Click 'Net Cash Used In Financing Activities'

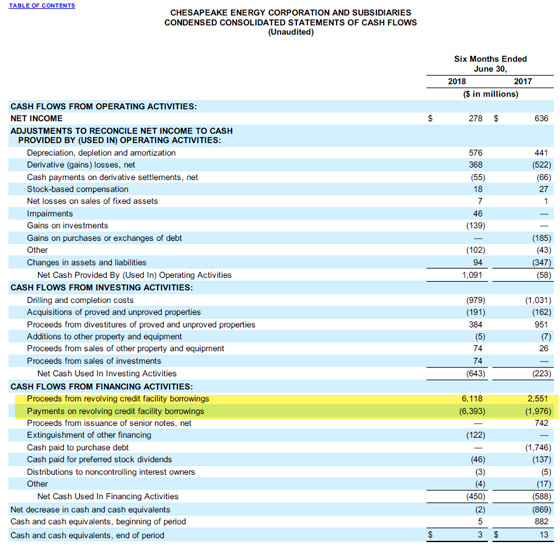[108, 496]
